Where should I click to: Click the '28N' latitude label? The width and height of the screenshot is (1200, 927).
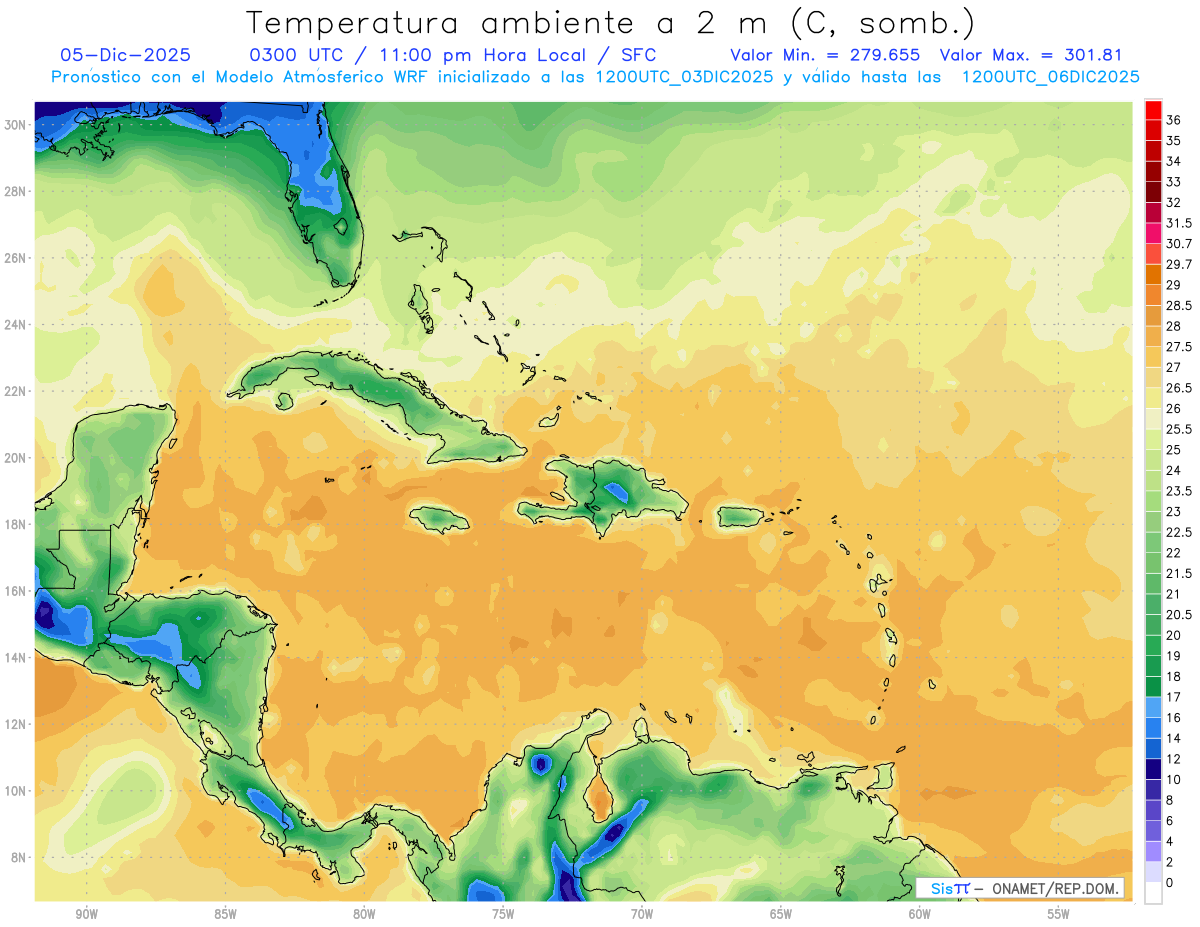(x=15, y=191)
